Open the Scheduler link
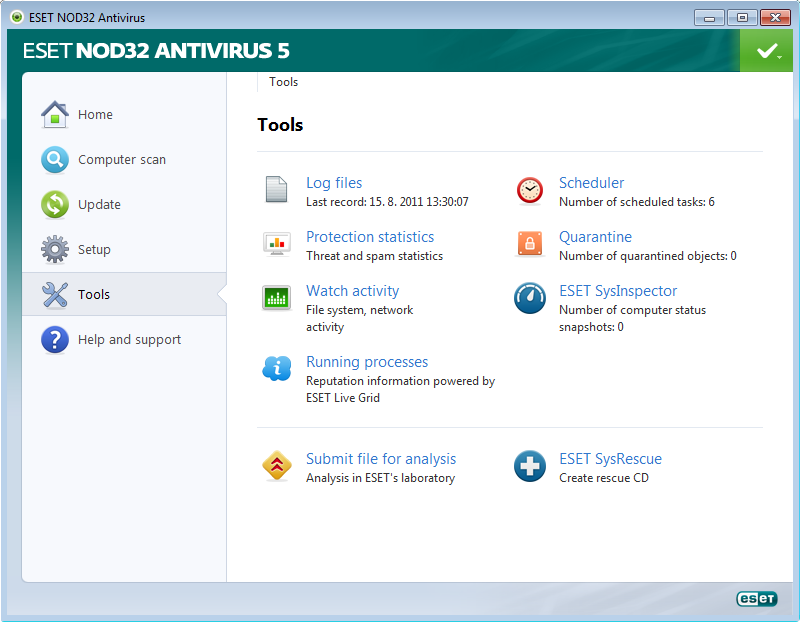 (591, 183)
